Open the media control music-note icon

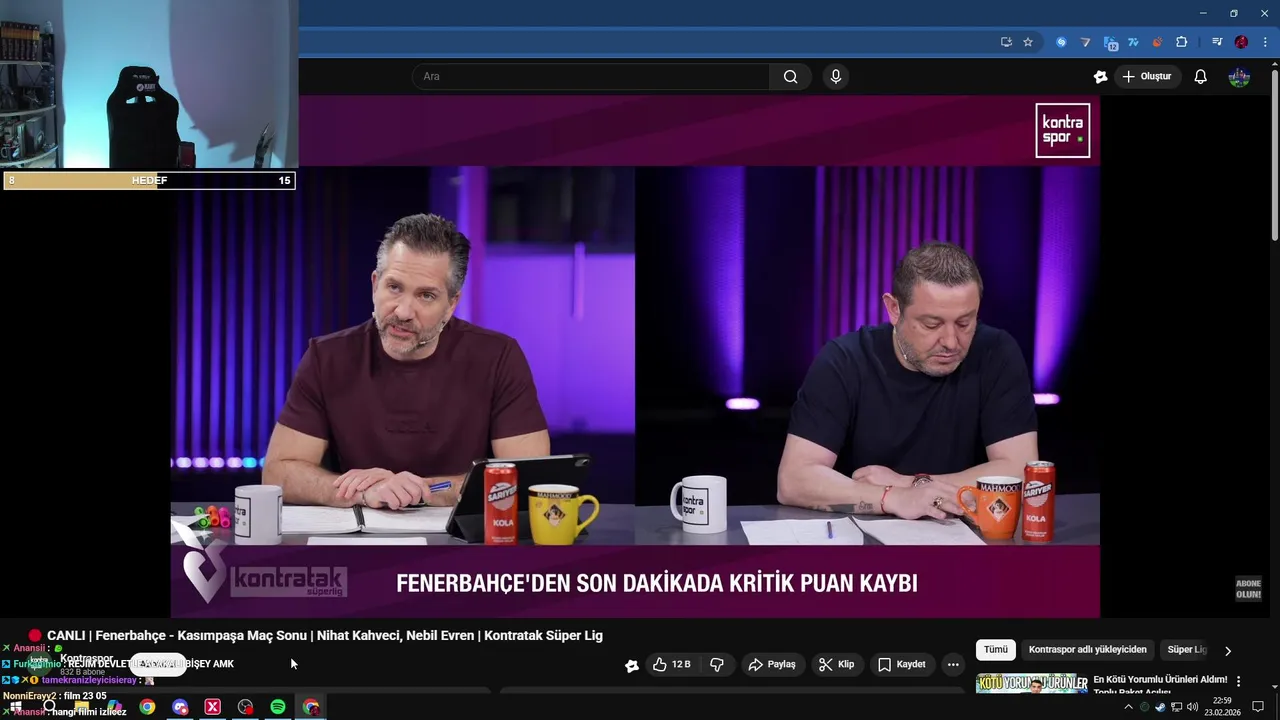[1217, 42]
